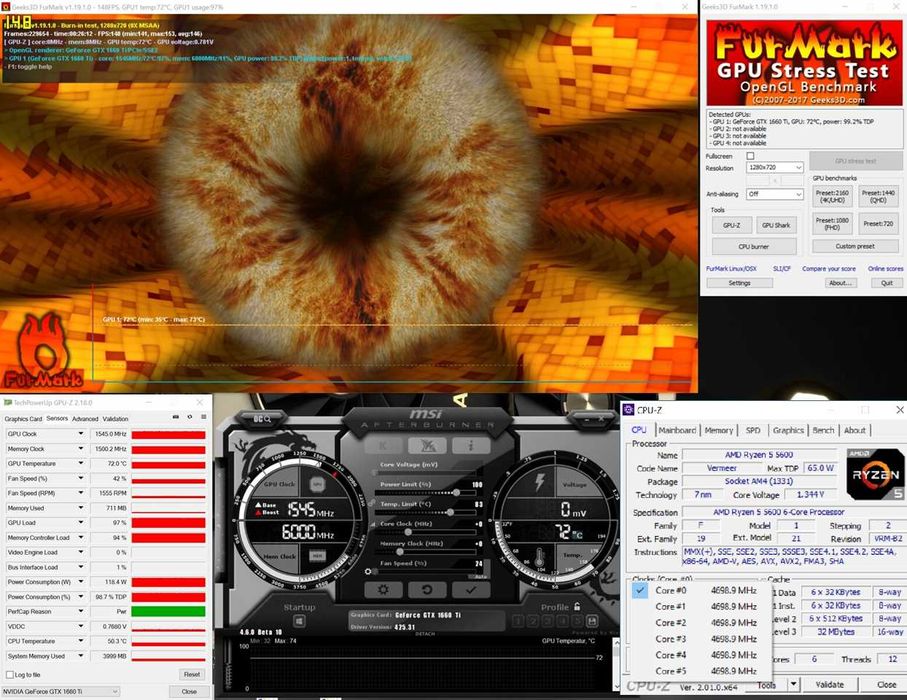Open CPU-Z Memory tab
Image resolution: width=907 pixels, height=700 pixels.
pos(719,430)
